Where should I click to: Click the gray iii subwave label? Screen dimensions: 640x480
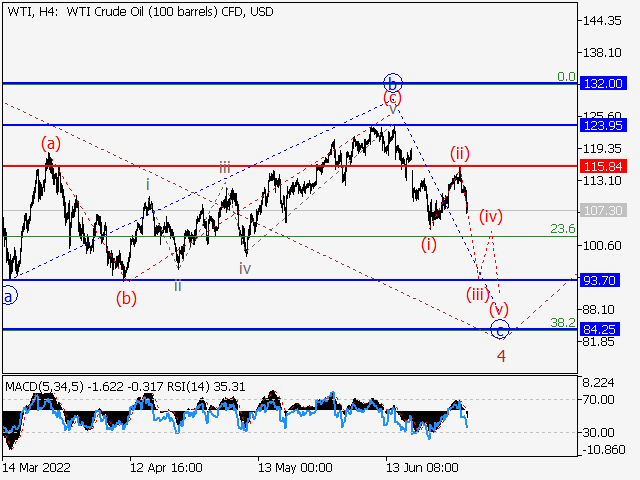pyautogui.click(x=225, y=167)
